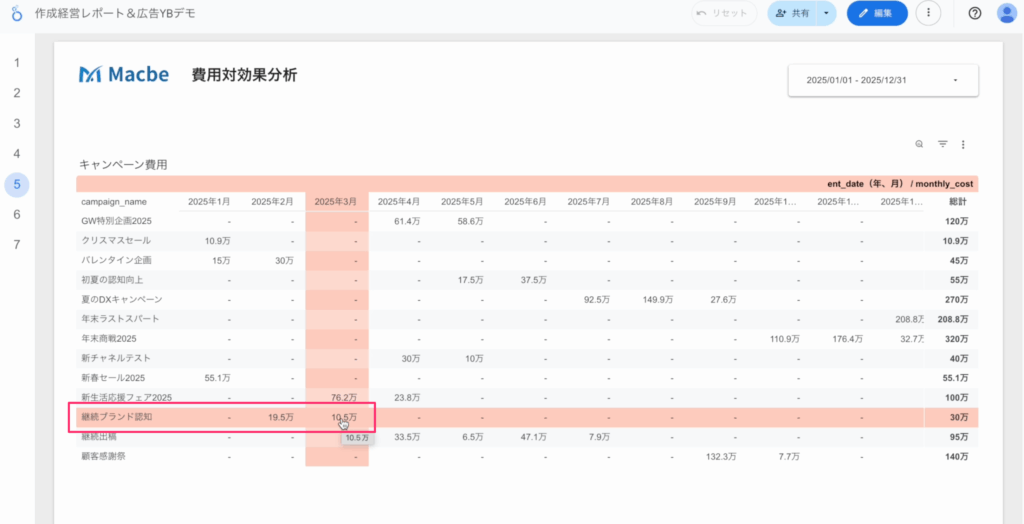The height and width of the screenshot is (524, 1024).
Task: Open the chart filter icon
Action: coord(942,145)
